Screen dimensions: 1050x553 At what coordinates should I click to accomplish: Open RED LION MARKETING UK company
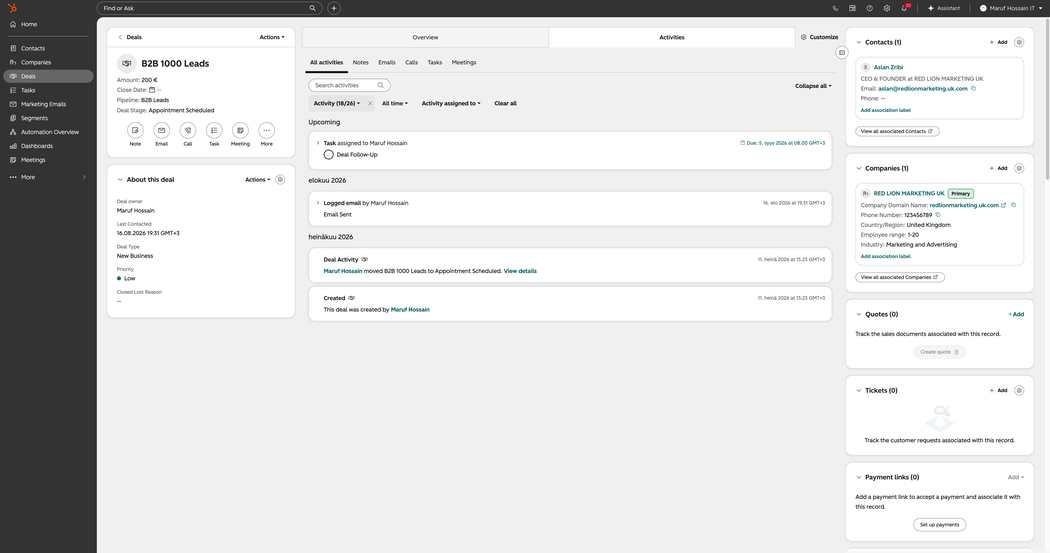[x=909, y=193]
